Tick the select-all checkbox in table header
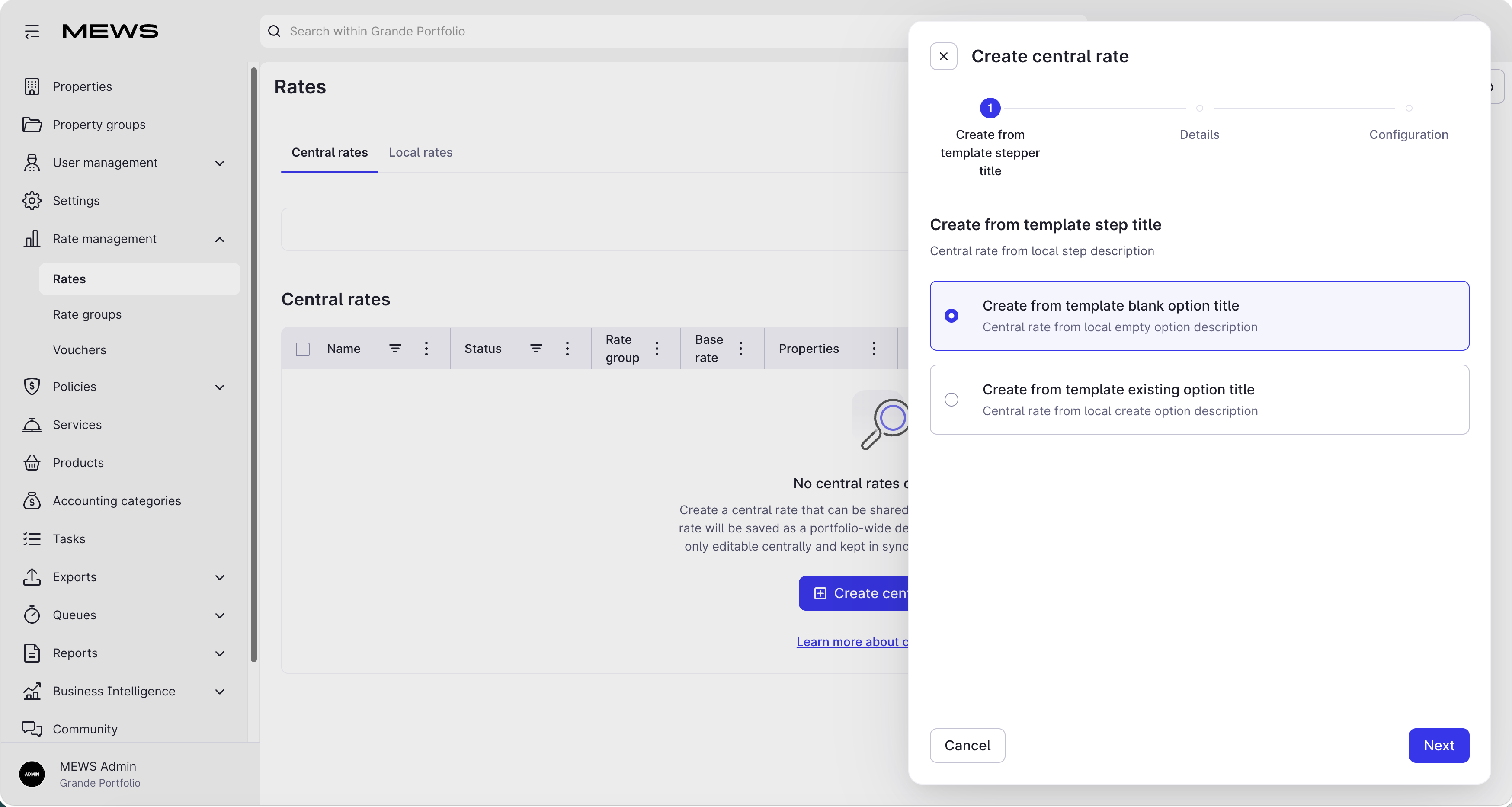Image resolution: width=1512 pixels, height=807 pixels. [x=302, y=349]
